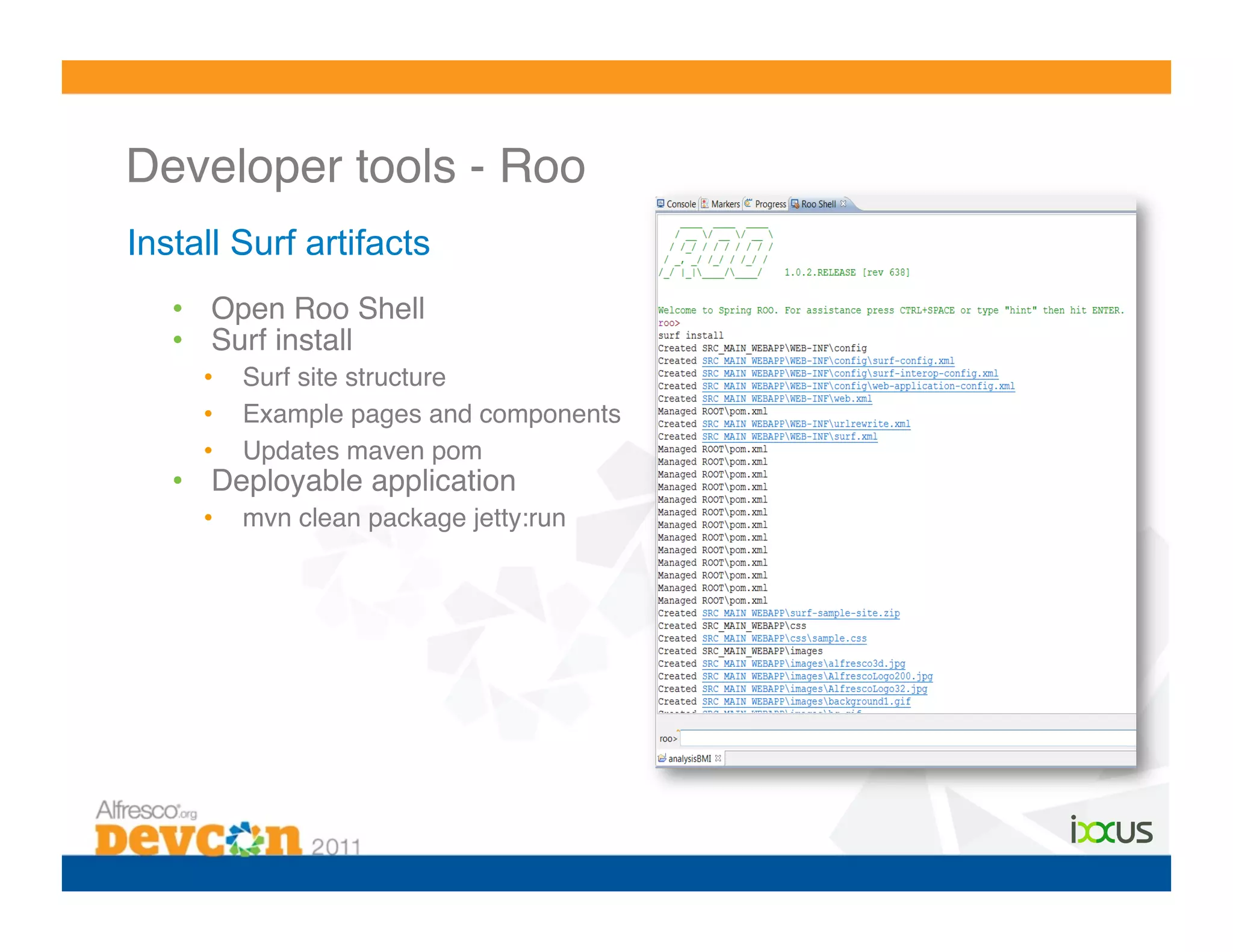Select the analysisBMI project tab
1233x952 pixels.
[689, 759]
